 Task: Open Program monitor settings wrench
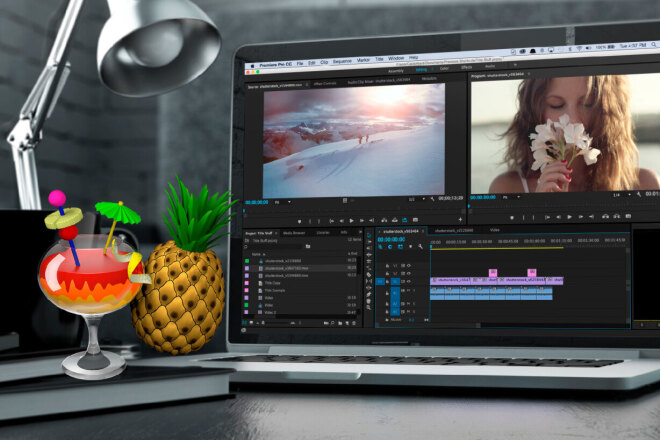point(639,195)
